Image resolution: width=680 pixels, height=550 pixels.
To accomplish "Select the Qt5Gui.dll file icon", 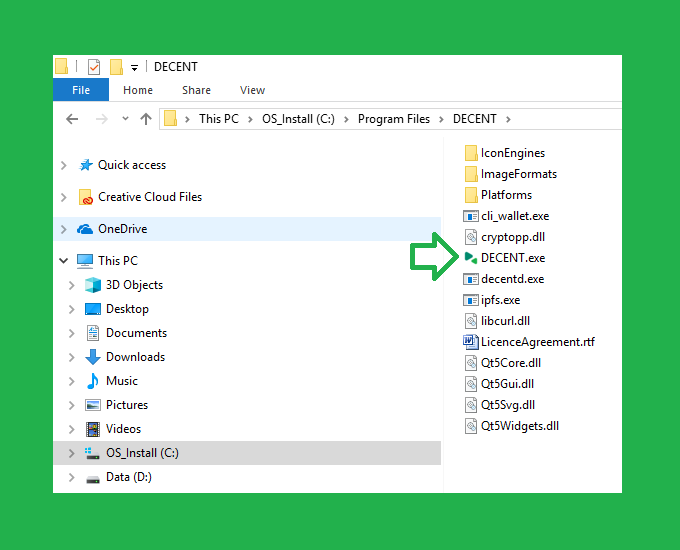I will (471, 384).
